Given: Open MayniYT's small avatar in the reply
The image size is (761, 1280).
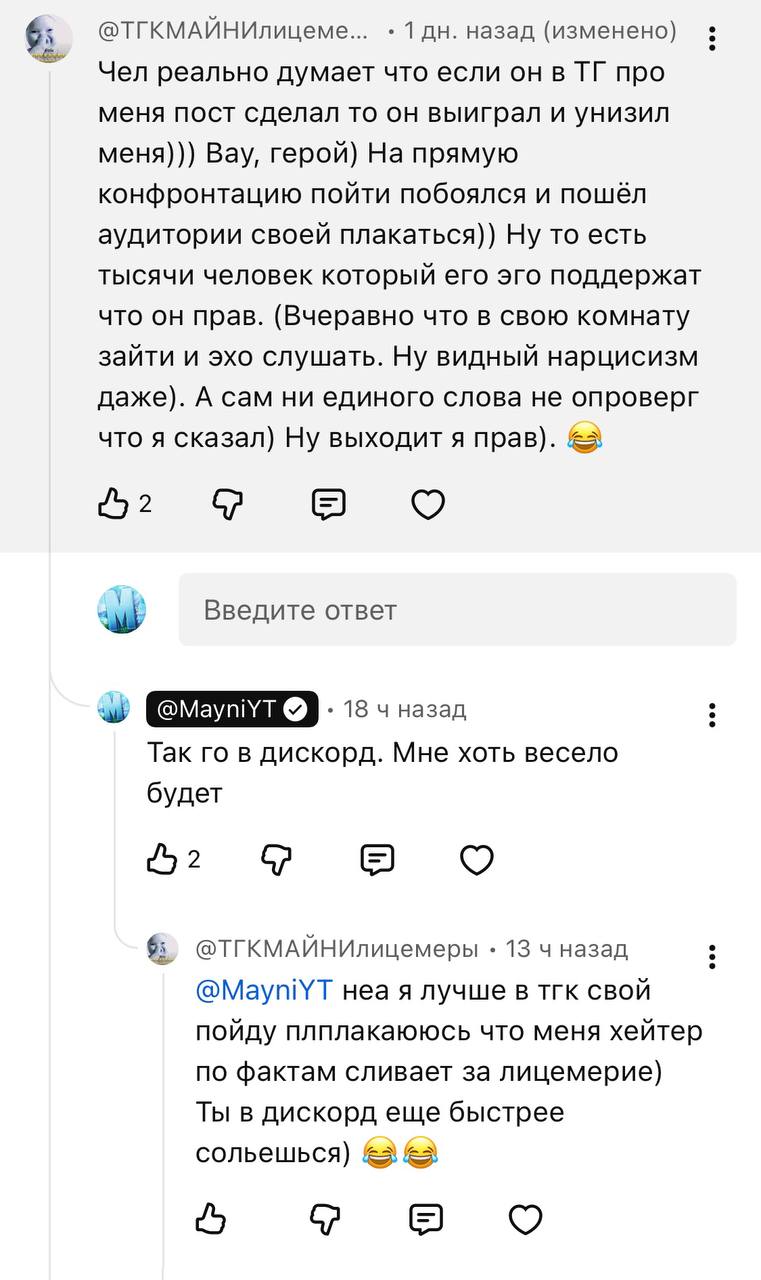Looking at the screenshot, I should coord(114,709).
